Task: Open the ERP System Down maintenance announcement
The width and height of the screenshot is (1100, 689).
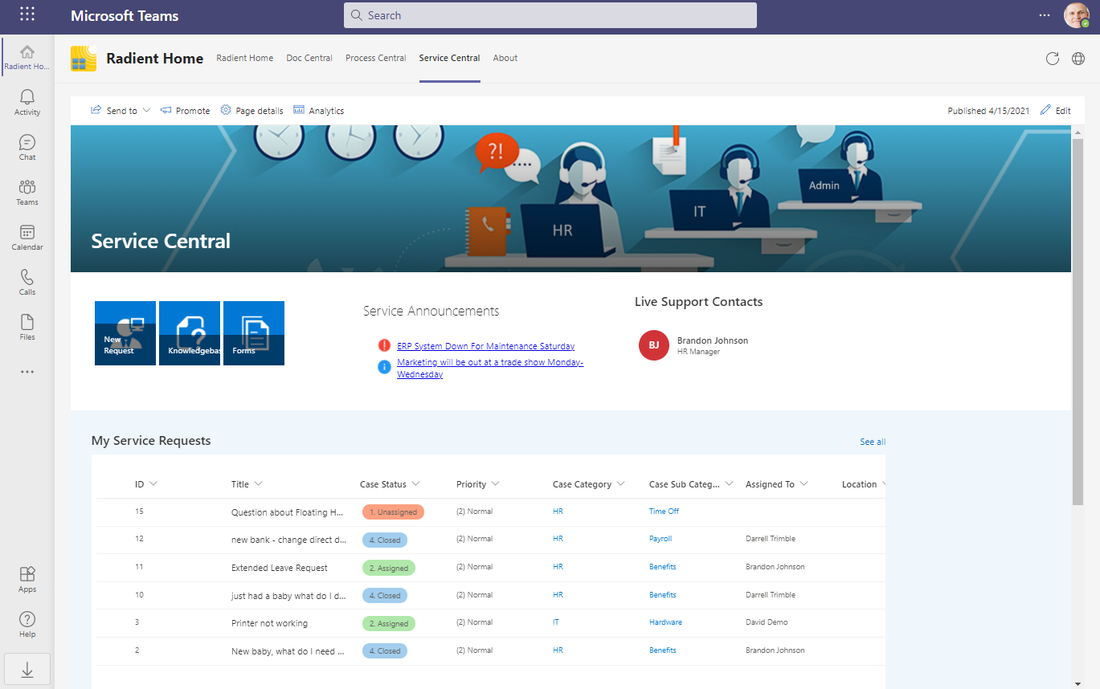Action: click(x=485, y=345)
